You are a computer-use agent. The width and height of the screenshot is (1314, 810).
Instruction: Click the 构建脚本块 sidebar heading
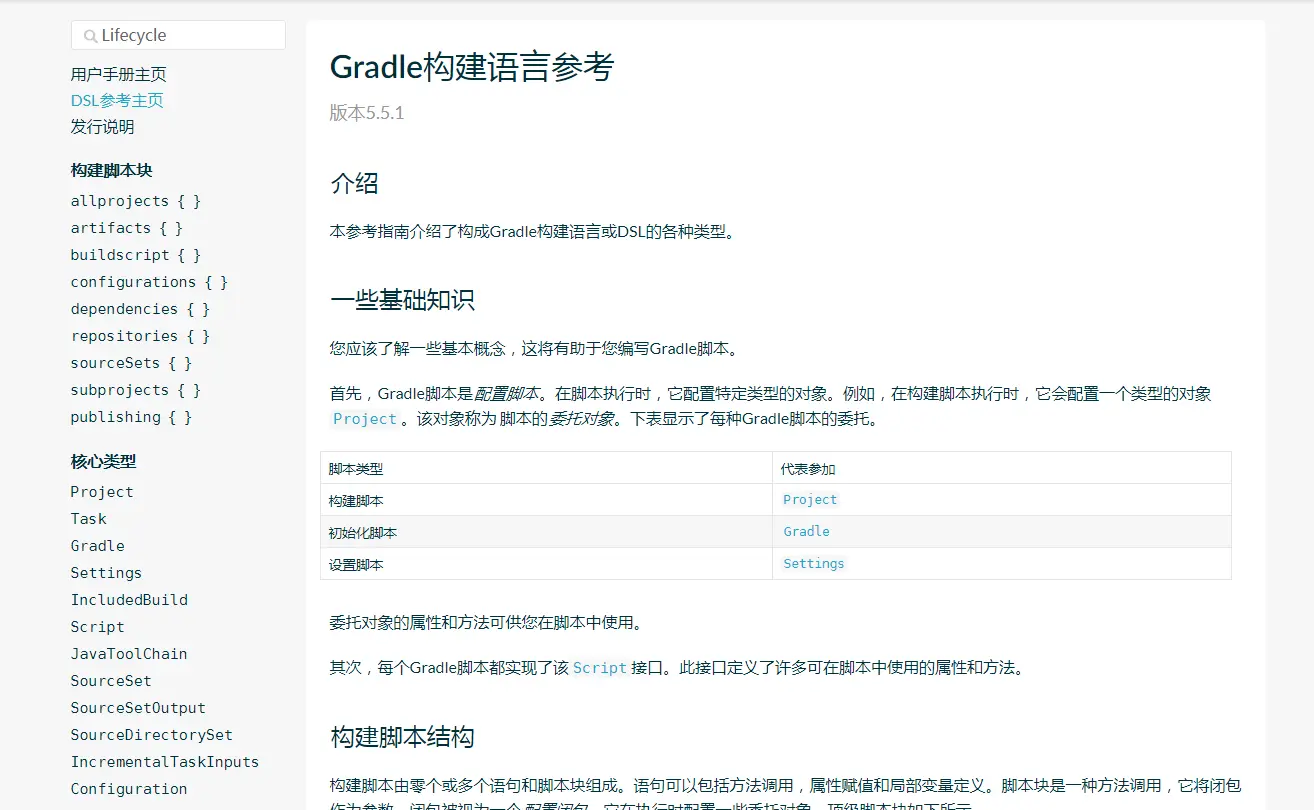(x=112, y=171)
